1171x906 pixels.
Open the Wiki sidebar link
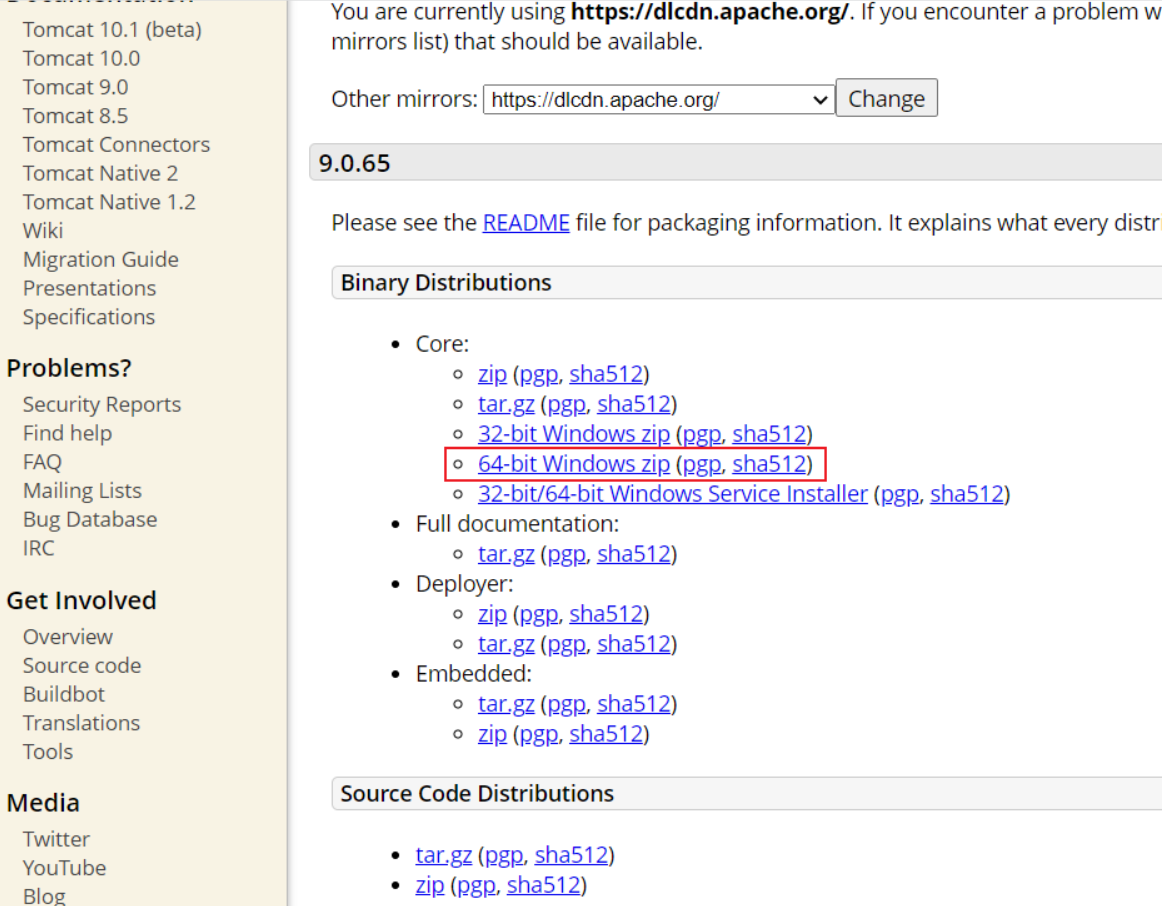[x=43, y=231]
